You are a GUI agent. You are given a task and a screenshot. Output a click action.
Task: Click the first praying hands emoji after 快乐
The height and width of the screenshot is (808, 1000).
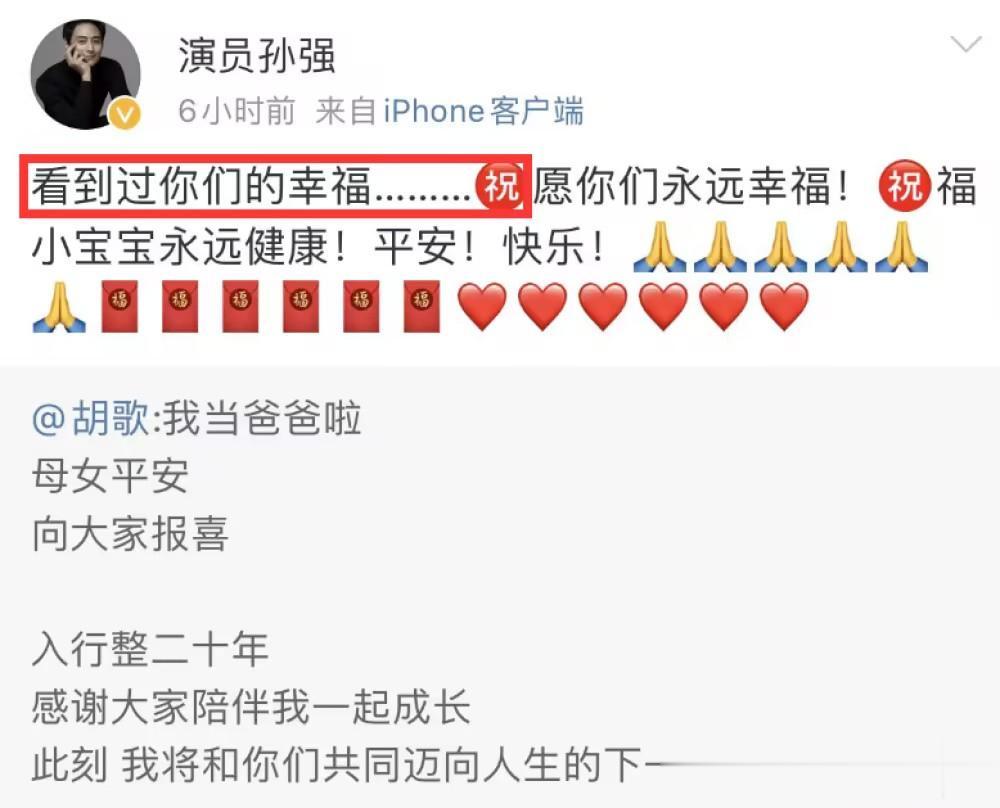[x=659, y=246]
